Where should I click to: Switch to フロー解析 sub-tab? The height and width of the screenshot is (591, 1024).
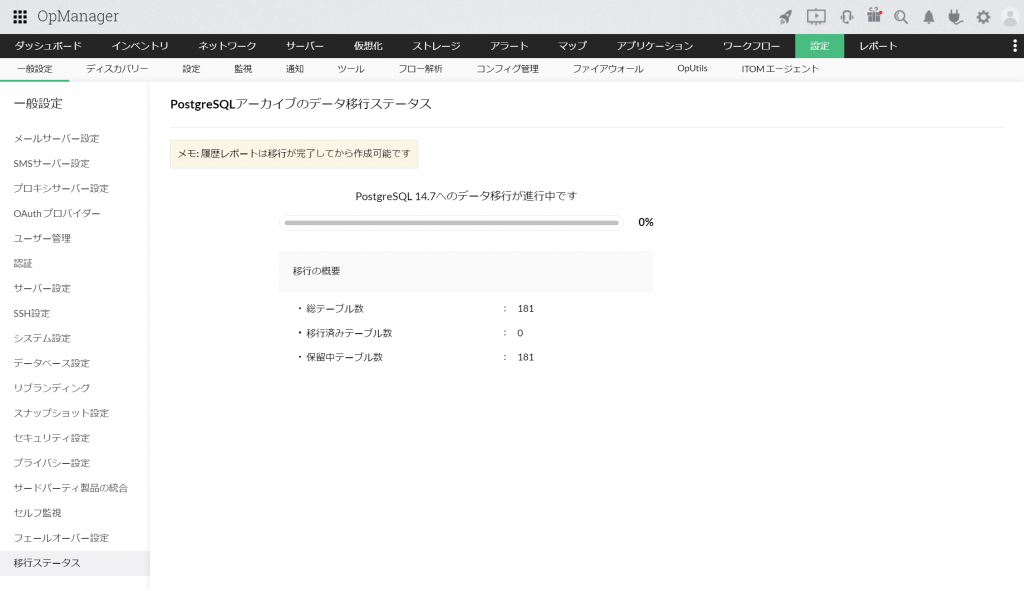tap(421, 69)
